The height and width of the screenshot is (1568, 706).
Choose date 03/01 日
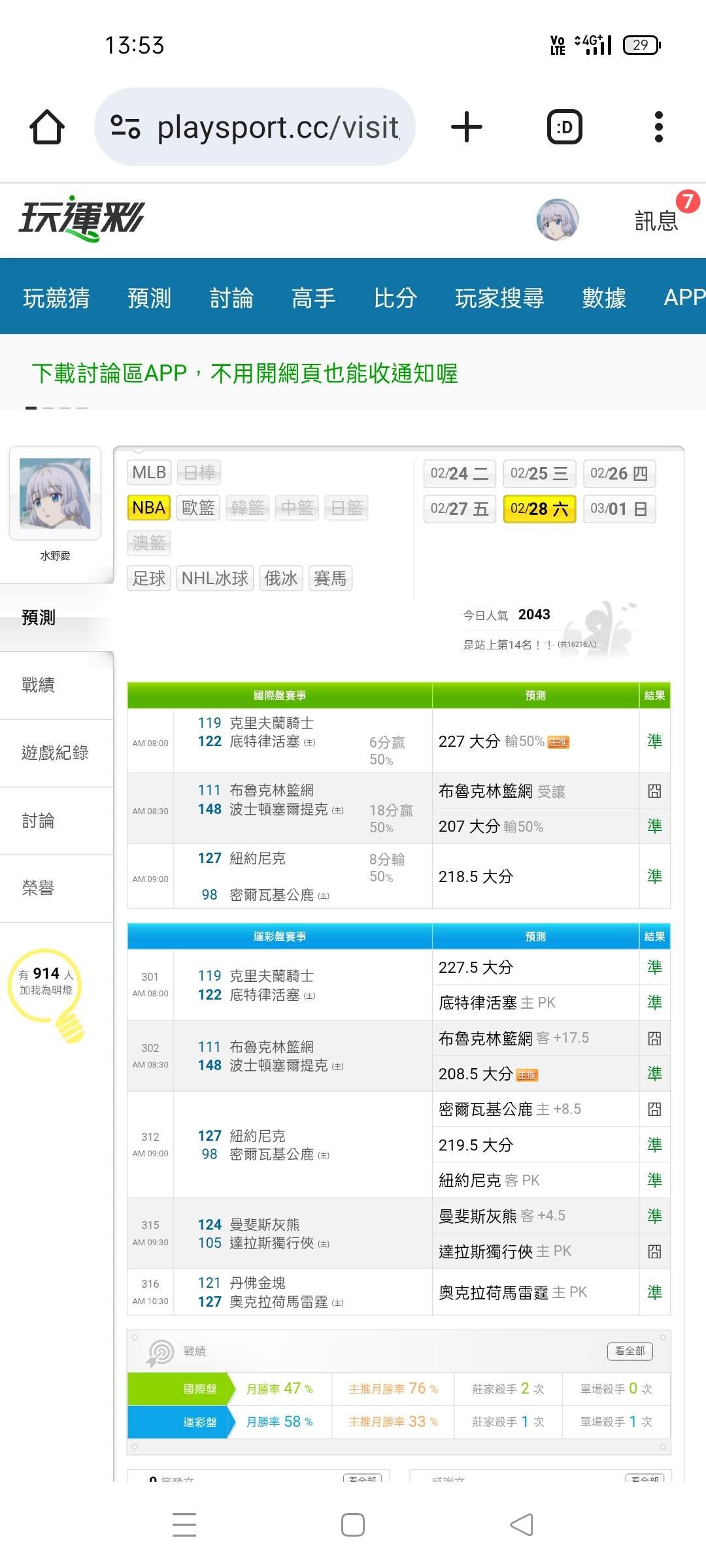(618, 509)
